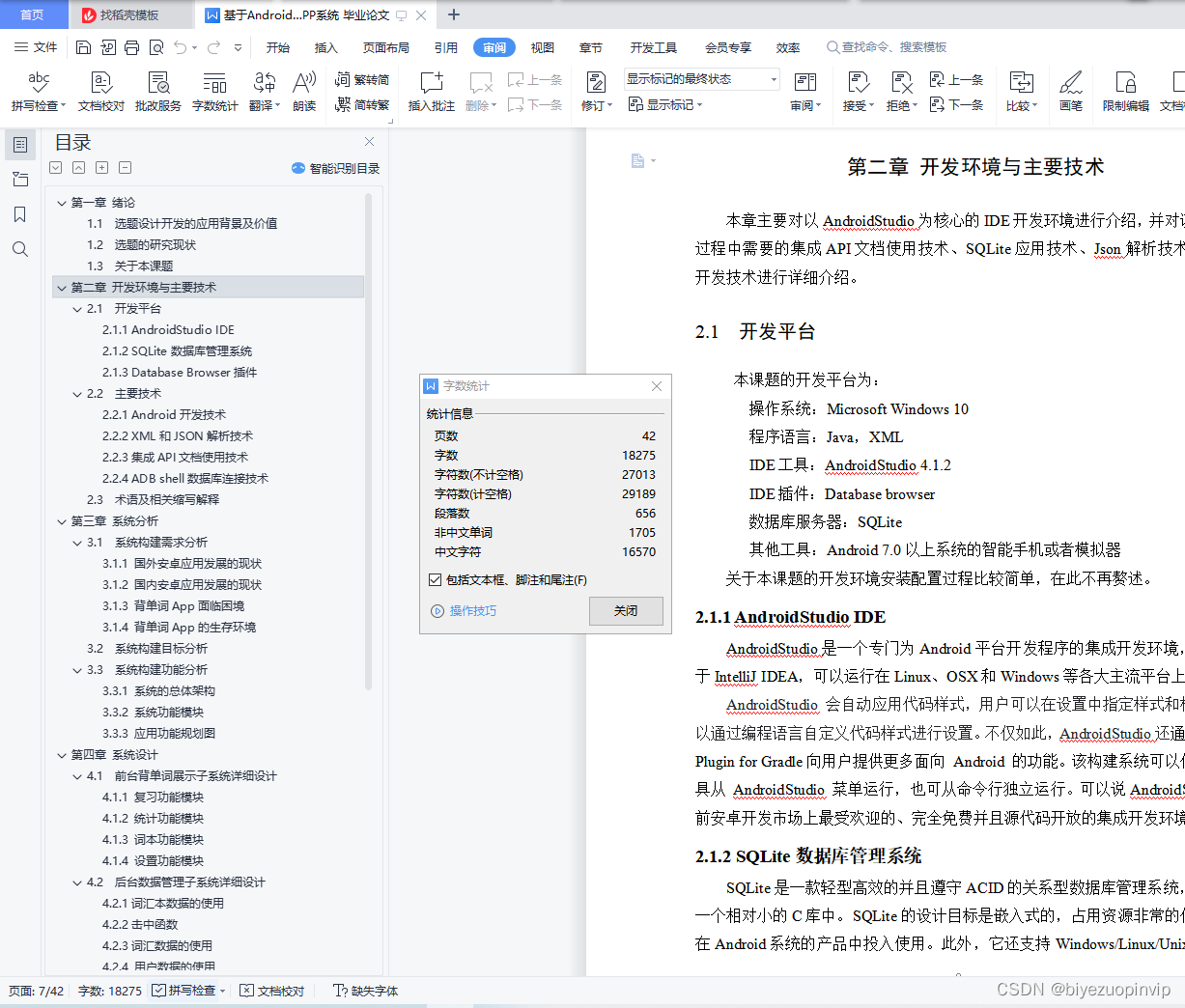Enable 限制编辑 restrict editing
The image size is (1185, 1008).
pos(1123,92)
